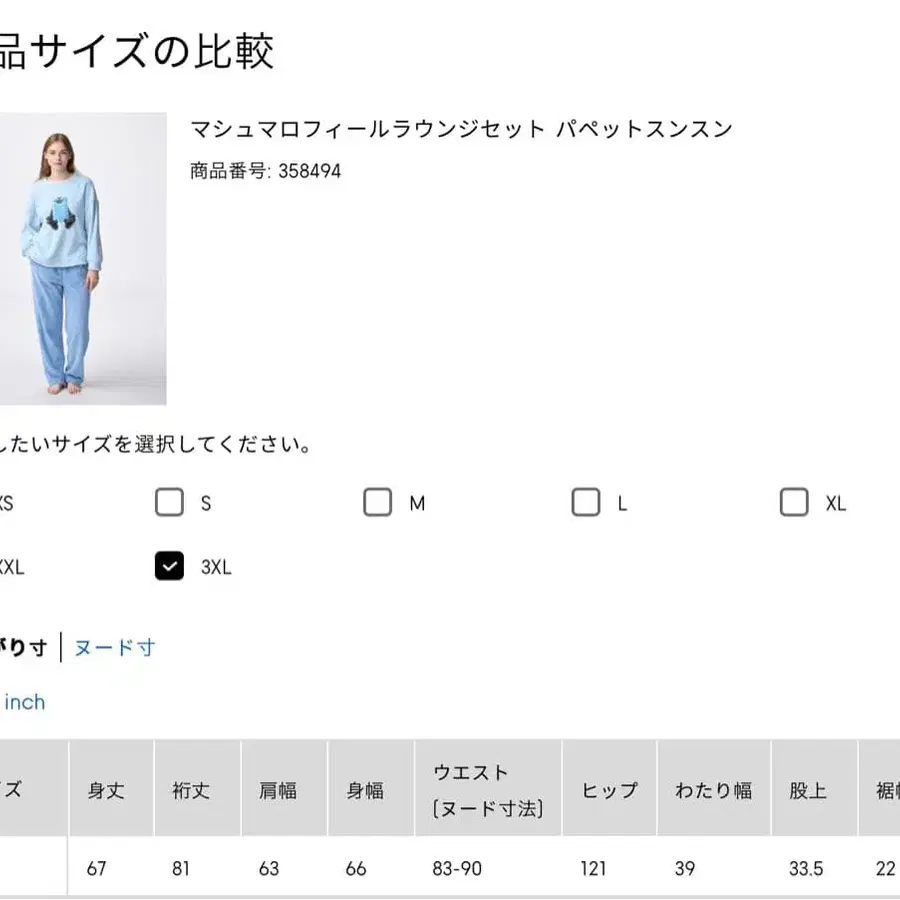Click the 商品番号 358494 product number

click(264, 171)
